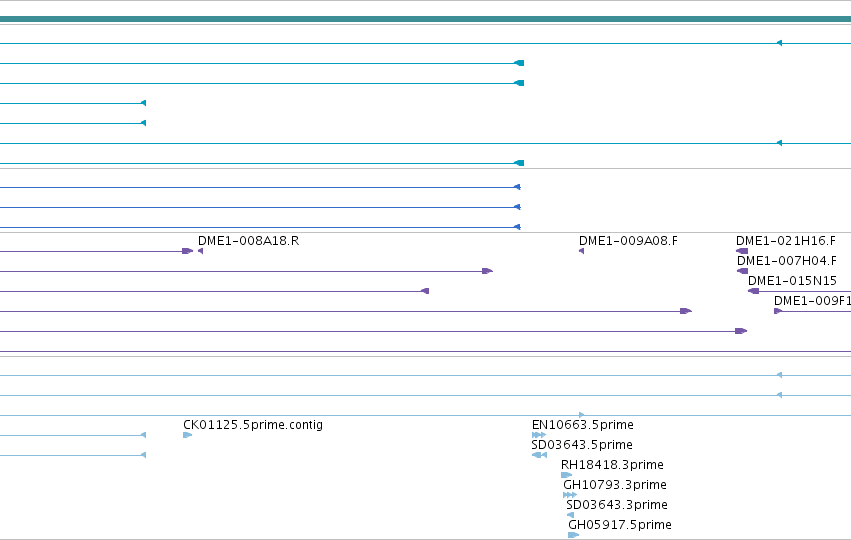Click arrow glyph below DME1-021H16.F
This screenshot has height=540, width=851.
[x=742, y=251]
